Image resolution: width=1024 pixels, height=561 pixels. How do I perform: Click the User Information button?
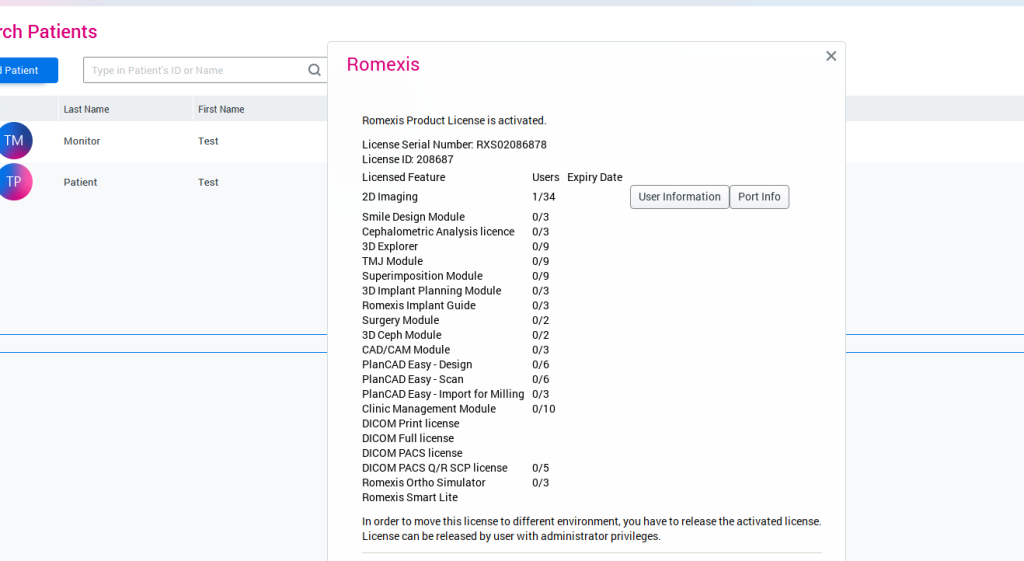point(679,197)
